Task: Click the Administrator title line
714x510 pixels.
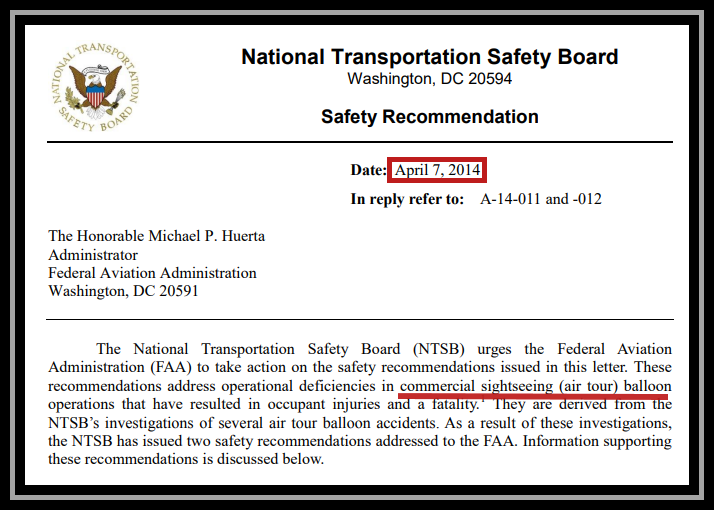Action: tap(93, 255)
